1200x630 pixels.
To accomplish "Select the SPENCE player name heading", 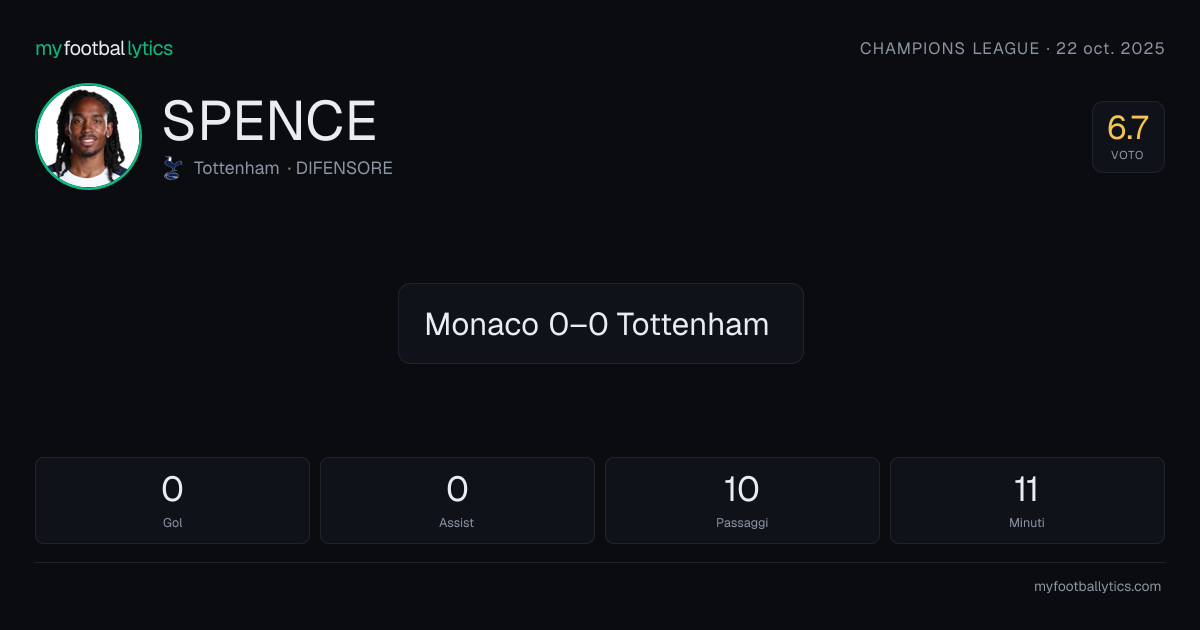I will click(x=269, y=121).
